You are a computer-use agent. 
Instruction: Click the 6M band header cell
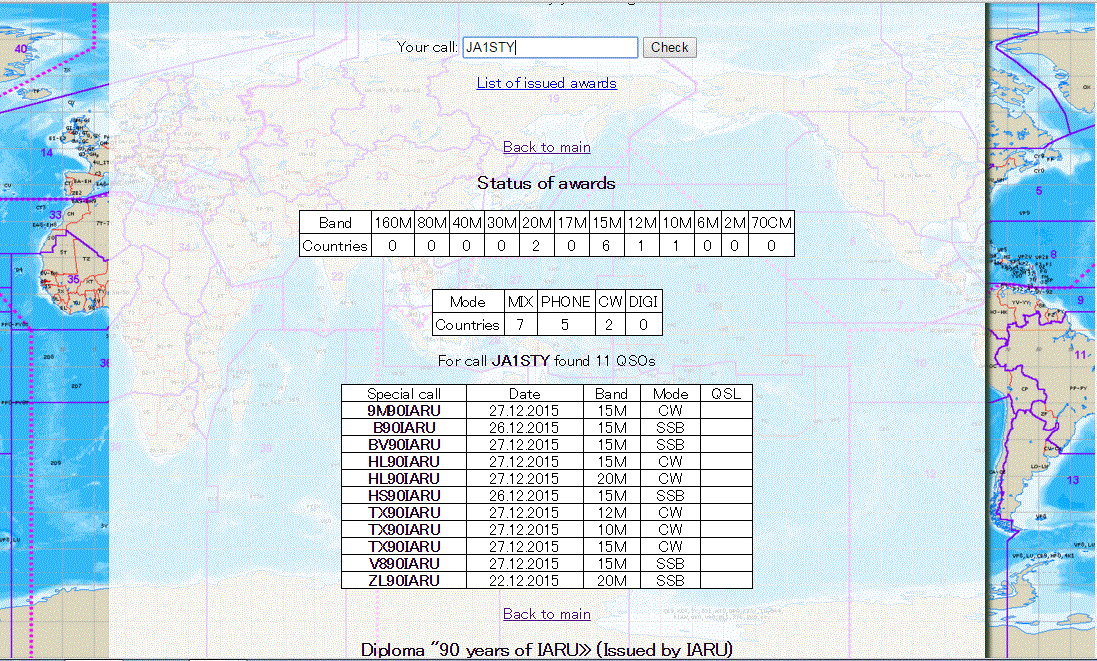point(707,223)
